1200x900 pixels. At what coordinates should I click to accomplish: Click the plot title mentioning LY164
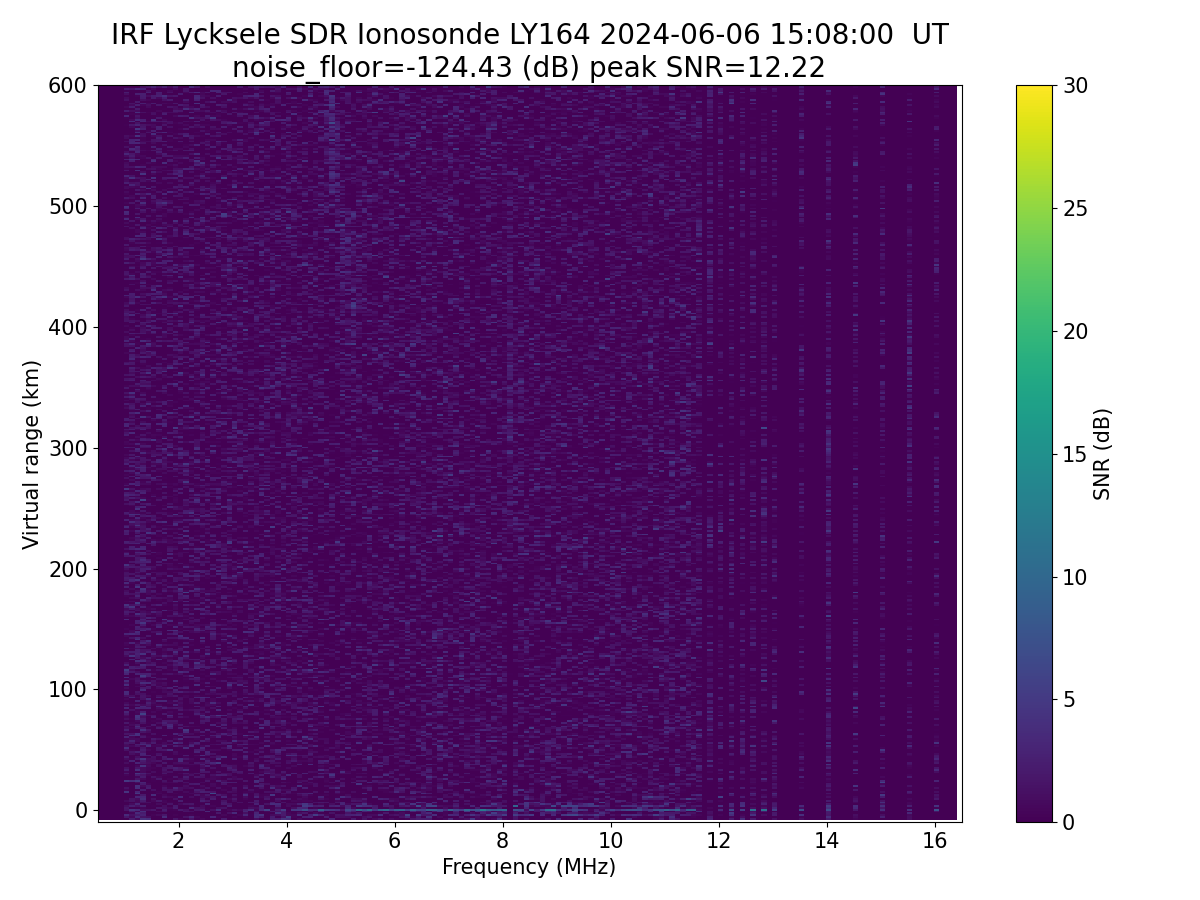(529, 35)
